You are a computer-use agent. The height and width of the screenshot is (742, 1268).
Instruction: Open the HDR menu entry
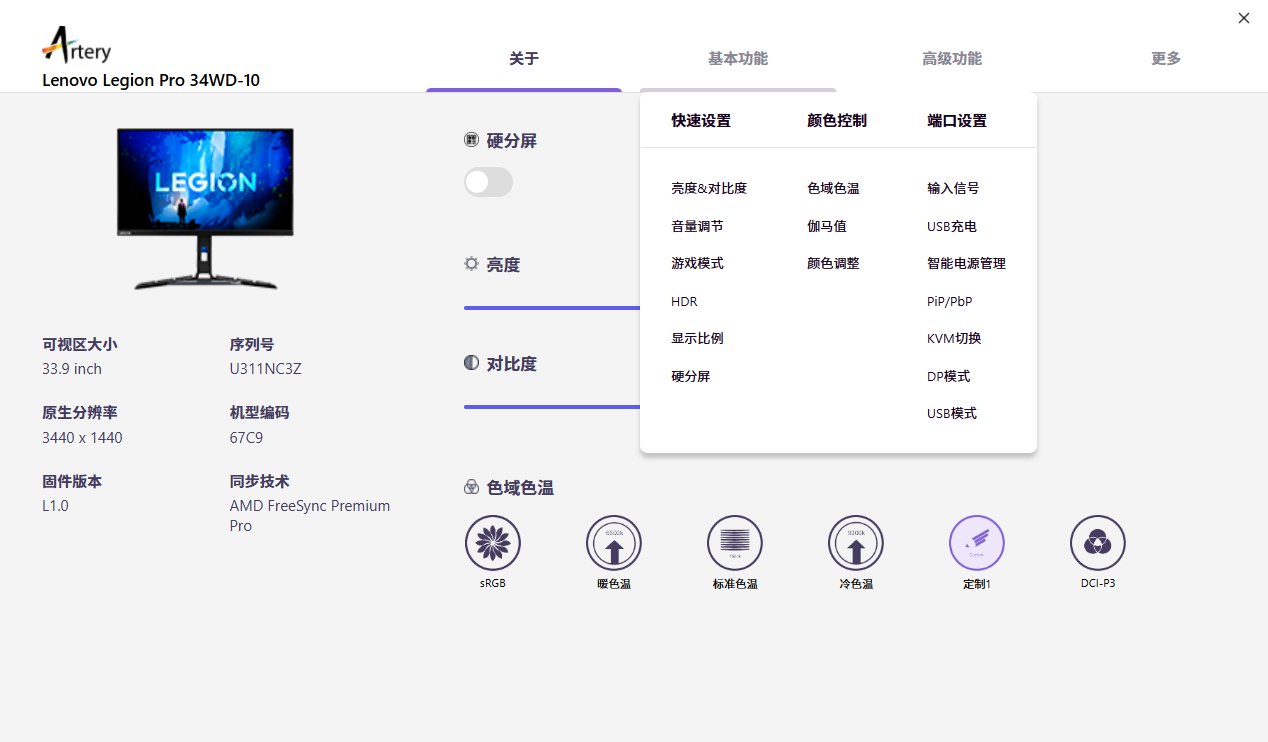click(684, 301)
